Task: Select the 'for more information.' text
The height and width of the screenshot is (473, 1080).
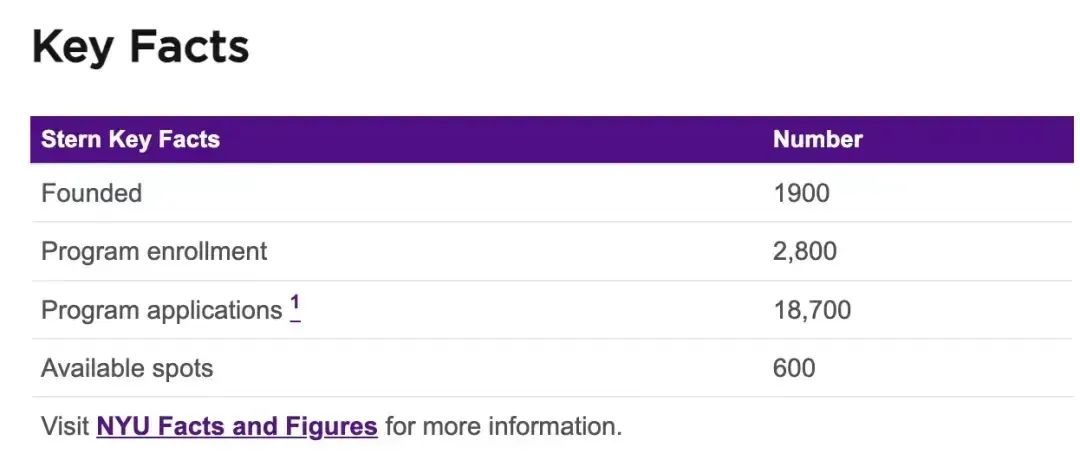Action: 503,426
